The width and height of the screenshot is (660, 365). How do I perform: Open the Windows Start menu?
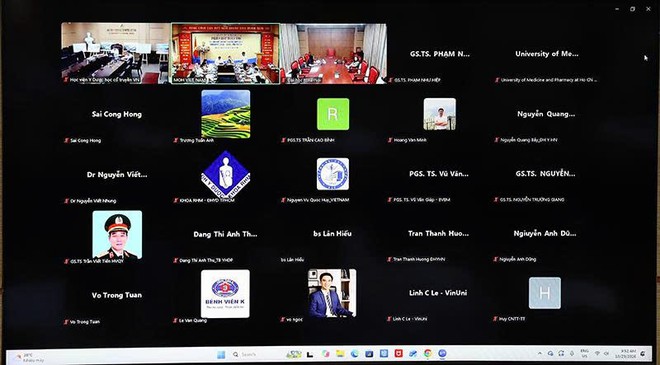pyautogui.click(x=221, y=354)
